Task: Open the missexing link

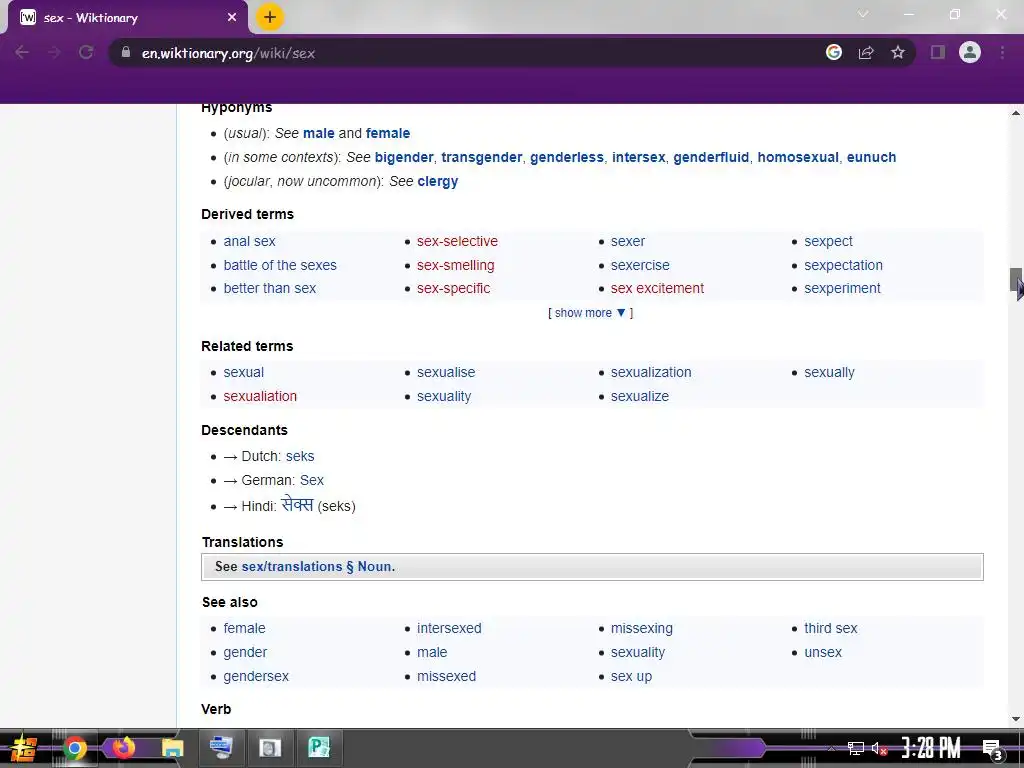Action: tap(641, 629)
